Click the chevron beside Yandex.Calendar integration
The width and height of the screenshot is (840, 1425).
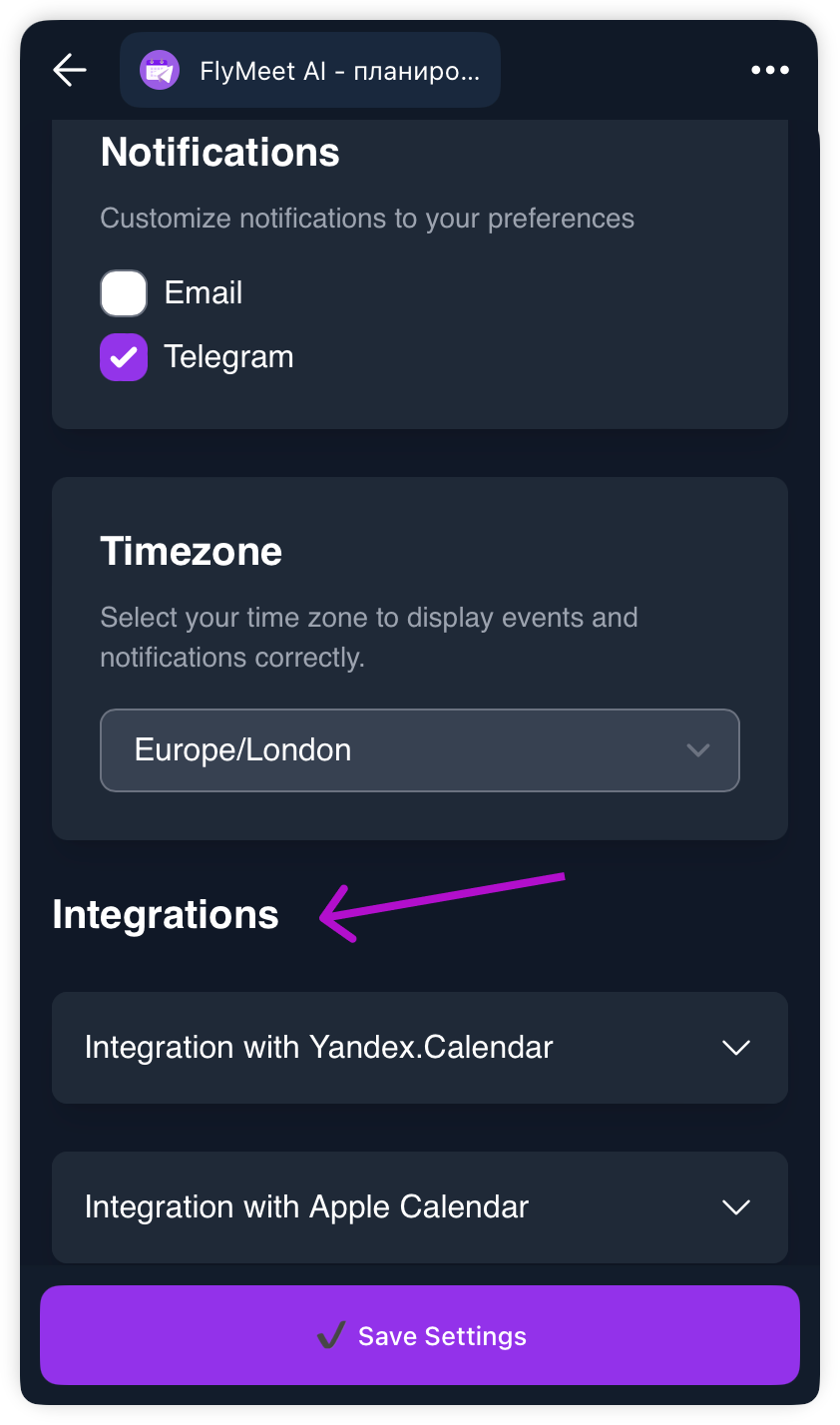(x=736, y=1048)
